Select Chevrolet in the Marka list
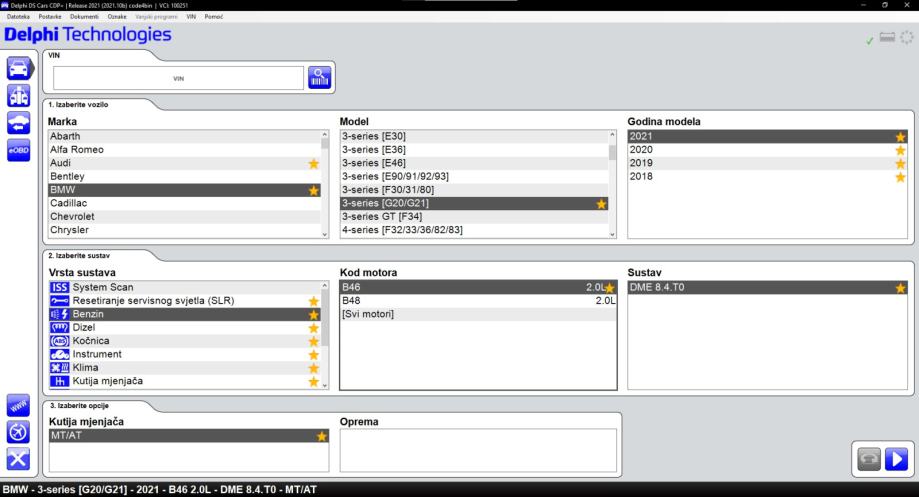 185,217
